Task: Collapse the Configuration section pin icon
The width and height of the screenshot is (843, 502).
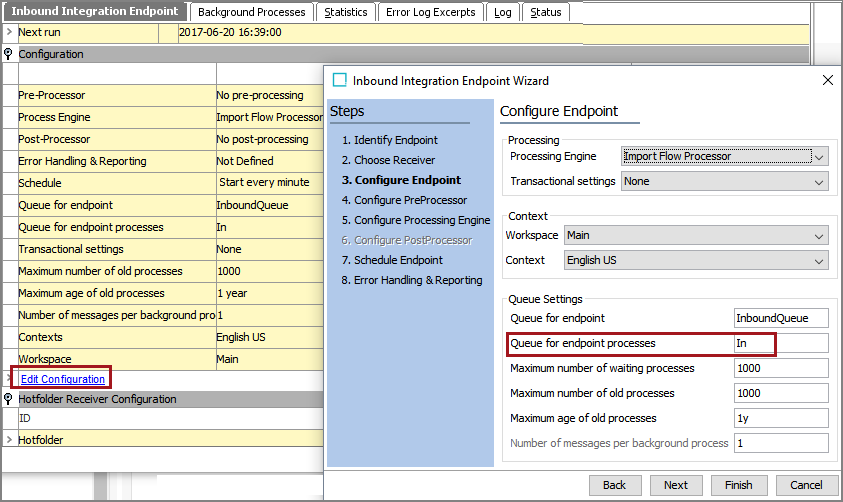Action: pyautogui.click(x=8, y=54)
